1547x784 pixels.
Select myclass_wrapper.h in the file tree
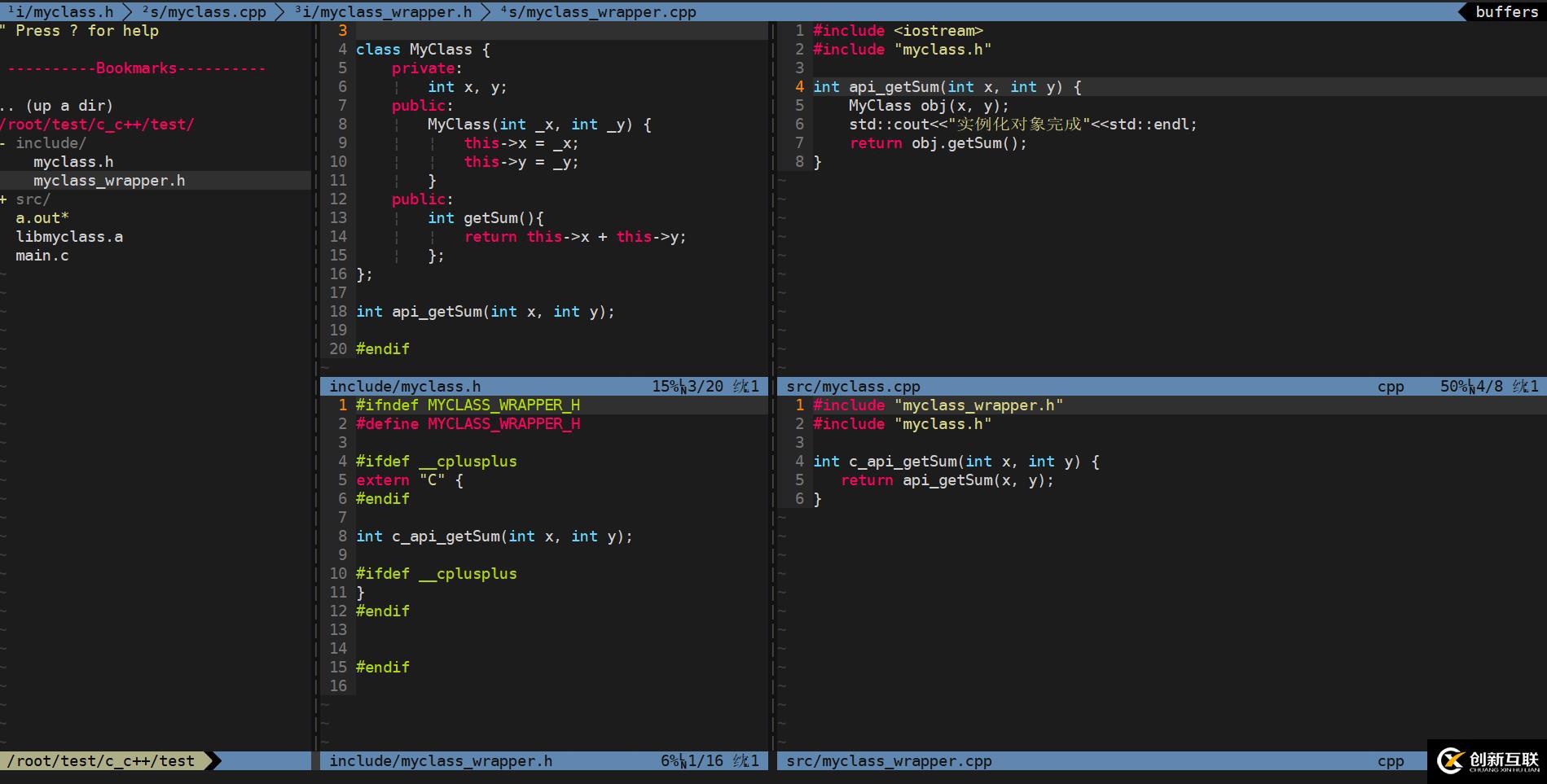[x=109, y=181]
